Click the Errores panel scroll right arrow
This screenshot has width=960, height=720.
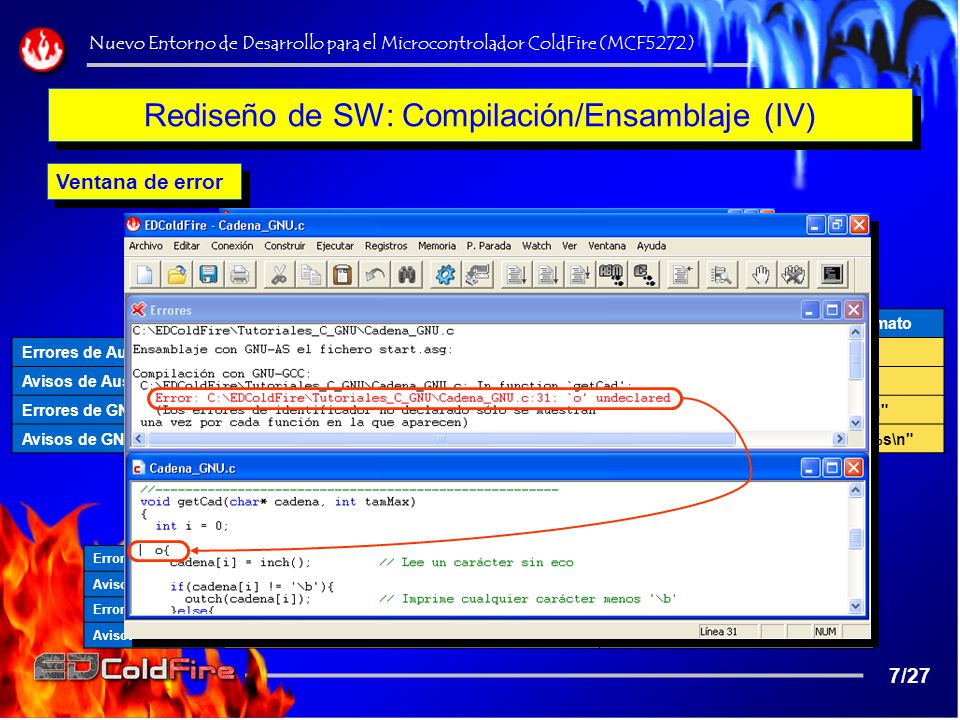click(x=839, y=439)
